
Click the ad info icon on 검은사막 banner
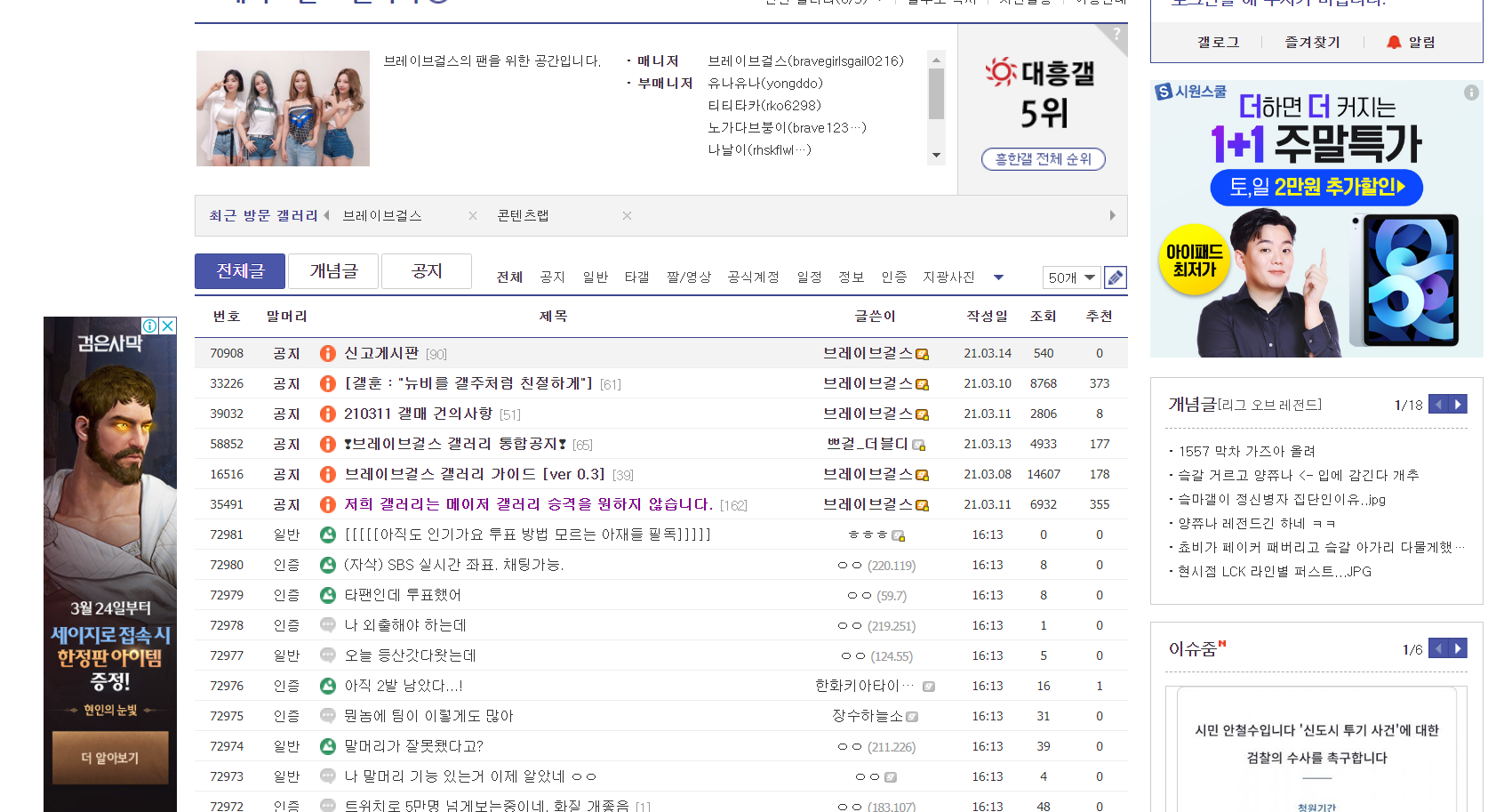(150, 326)
